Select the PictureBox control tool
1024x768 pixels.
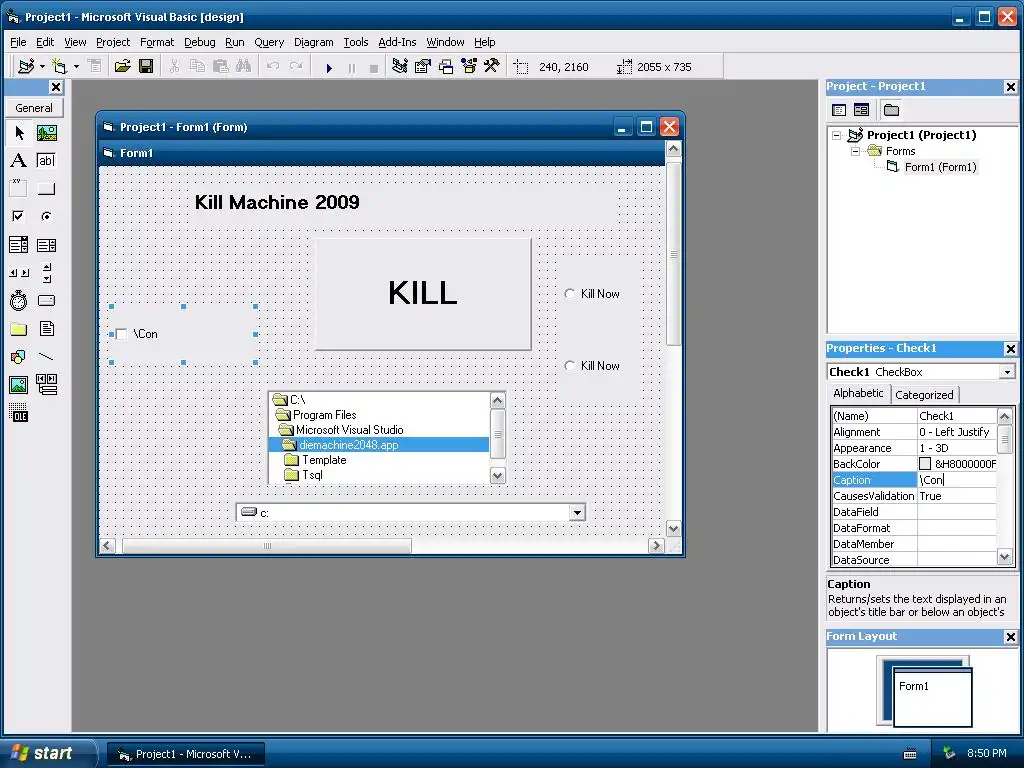pyautogui.click(x=46, y=133)
